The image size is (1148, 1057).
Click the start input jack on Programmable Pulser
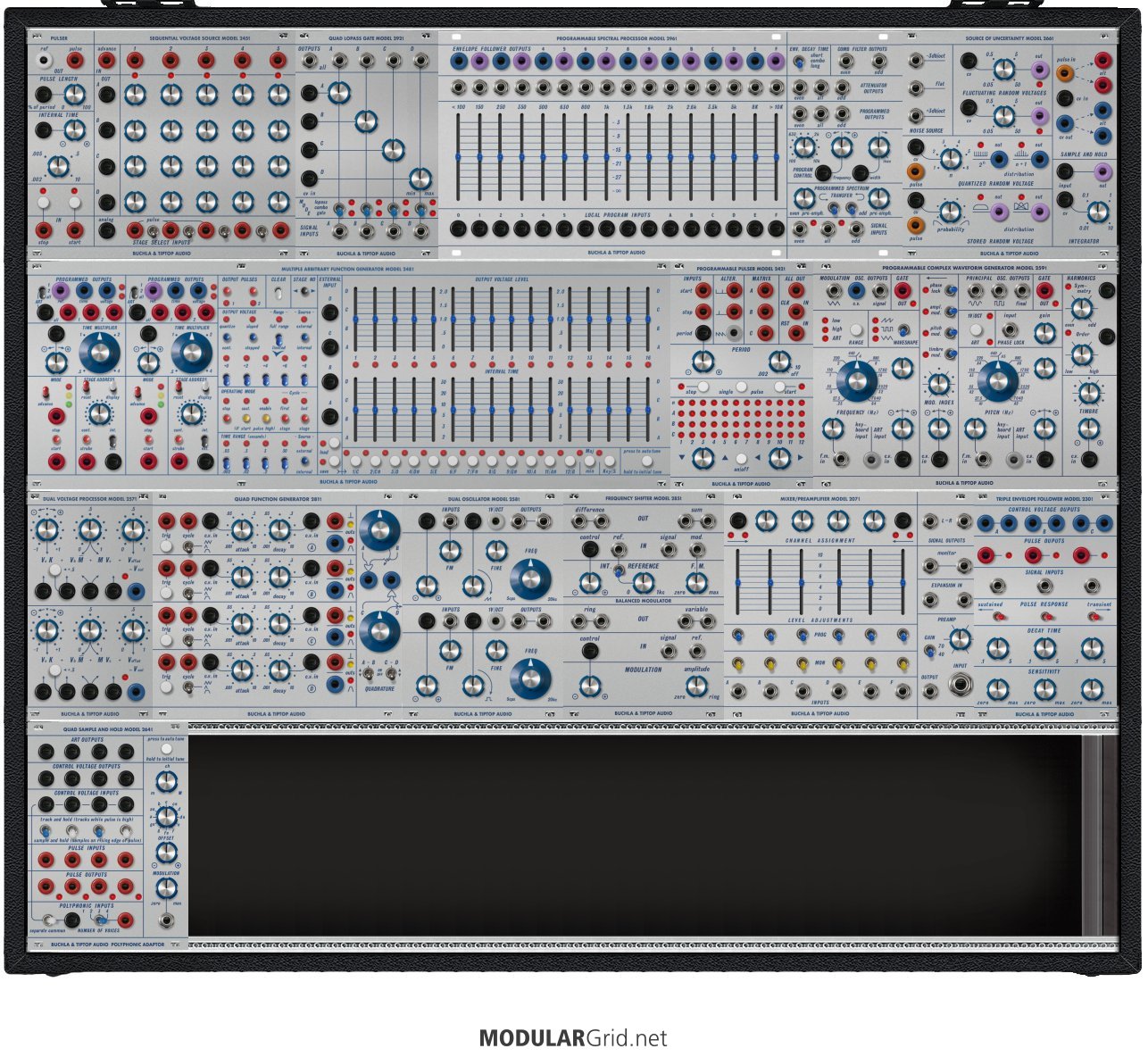coord(704,292)
